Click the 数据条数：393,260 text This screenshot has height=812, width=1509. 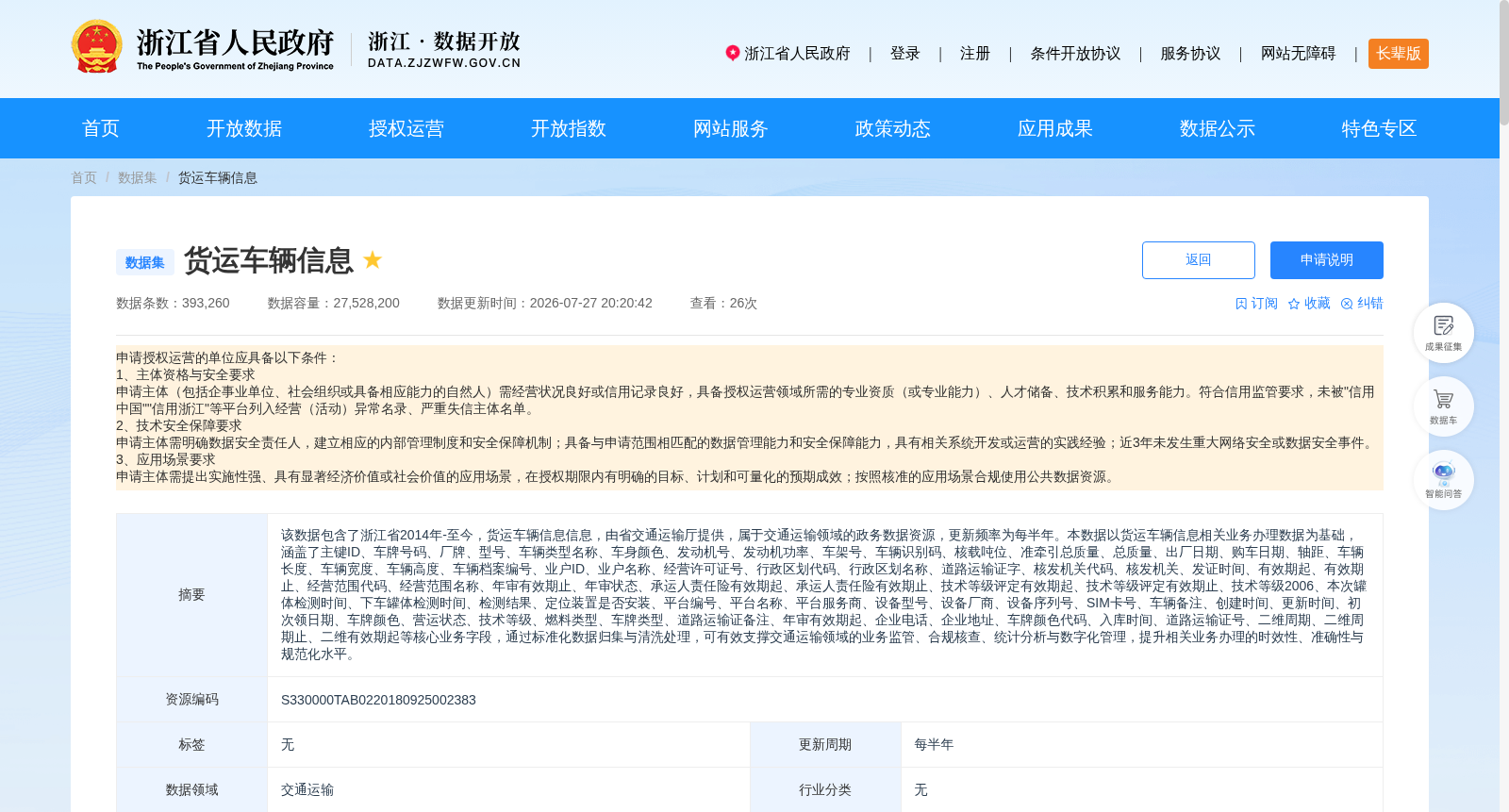pyautogui.click(x=173, y=304)
